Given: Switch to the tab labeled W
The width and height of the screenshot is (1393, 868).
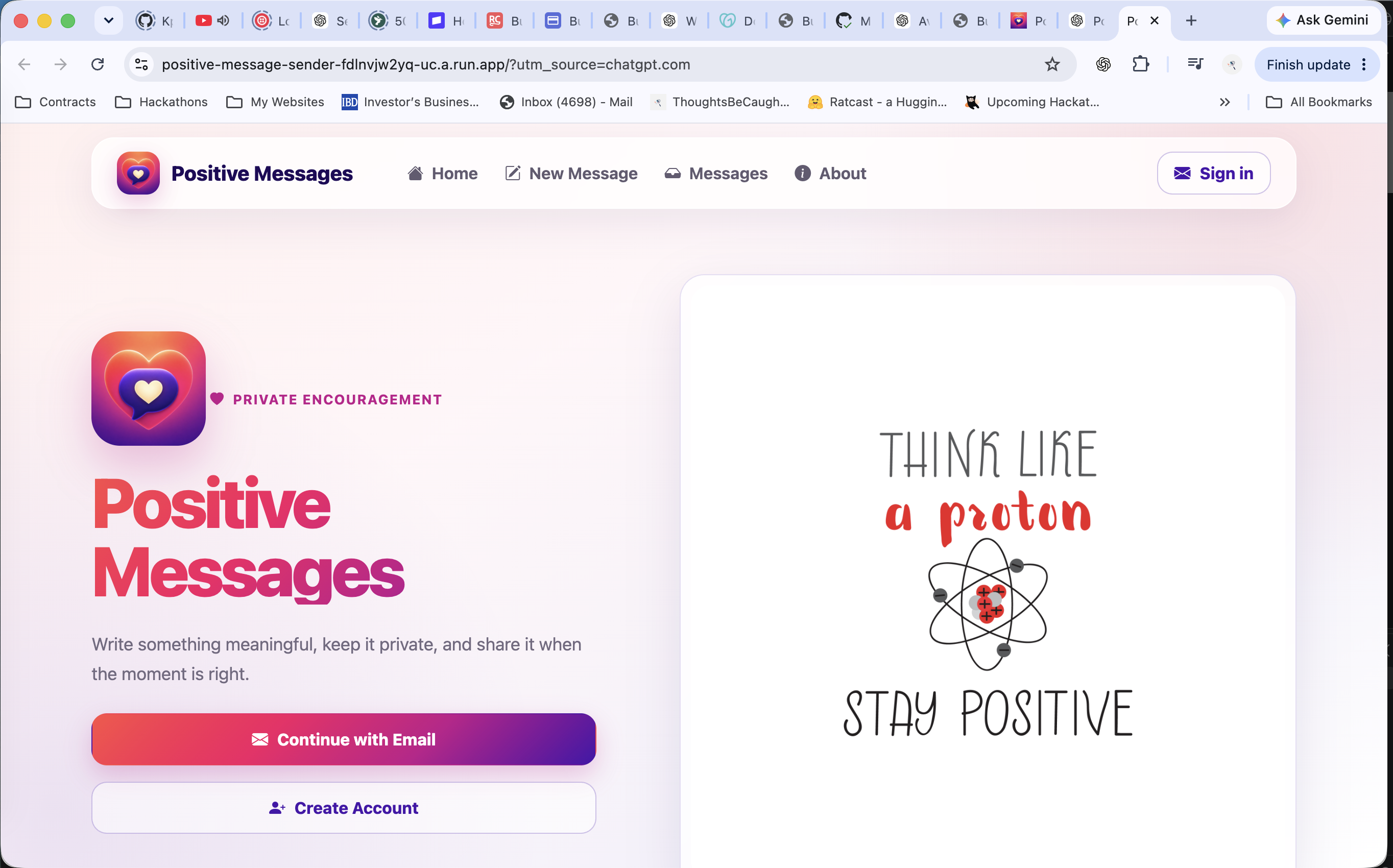Looking at the screenshot, I should pyautogui.click(x=679, y=20).
